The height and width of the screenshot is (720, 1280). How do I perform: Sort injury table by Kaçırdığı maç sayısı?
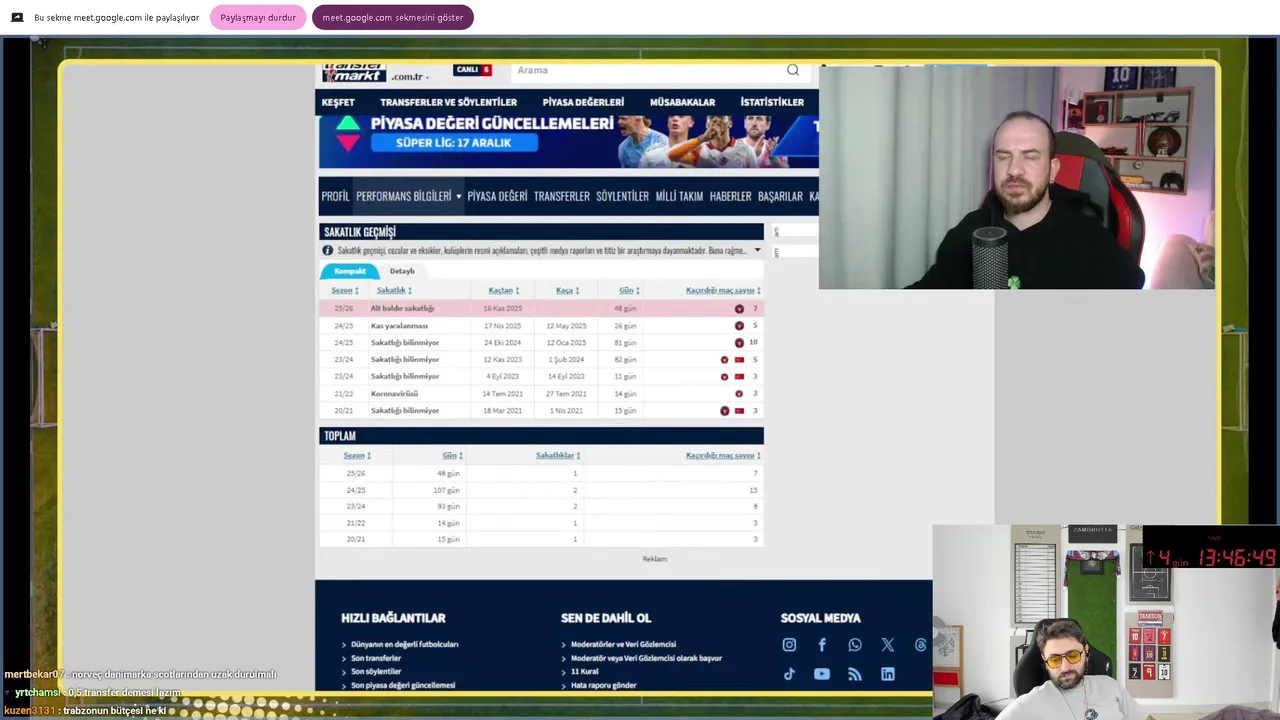tap(723, 290)
